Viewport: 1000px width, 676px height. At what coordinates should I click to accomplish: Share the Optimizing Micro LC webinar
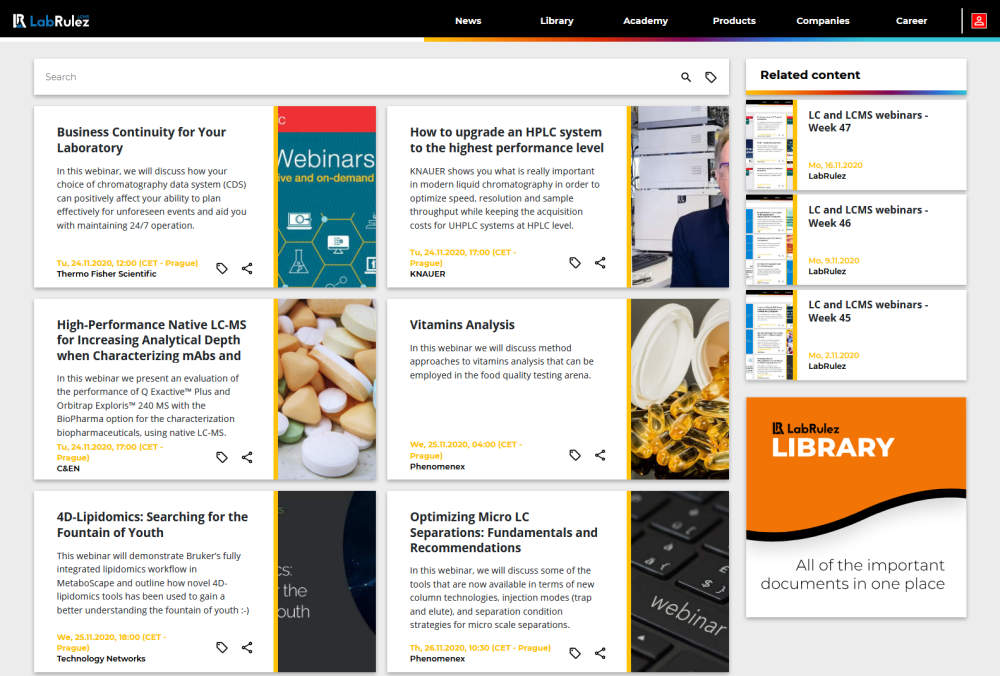click(600, 653)
